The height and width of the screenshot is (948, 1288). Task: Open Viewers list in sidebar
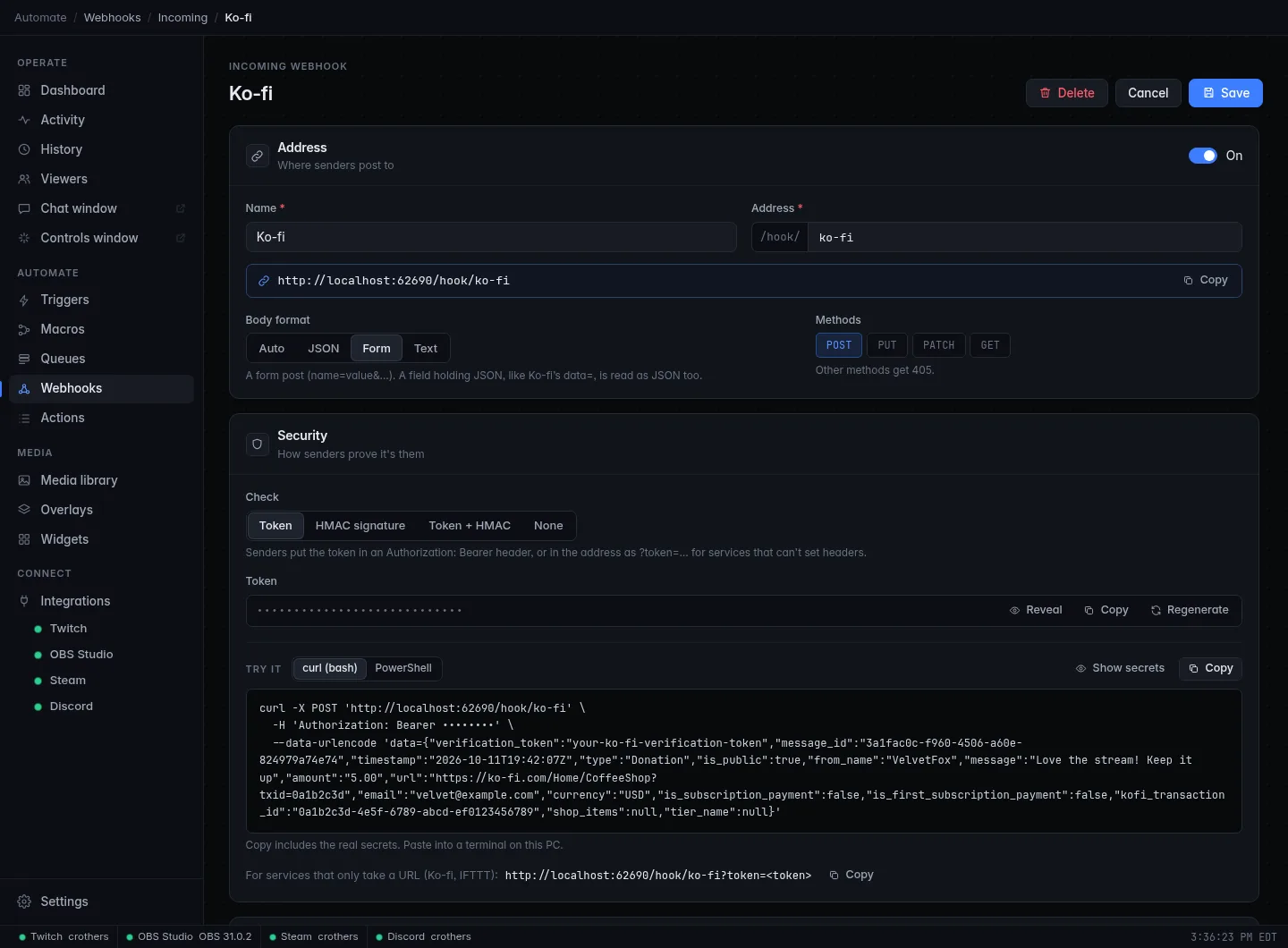(x=101, y=179)
